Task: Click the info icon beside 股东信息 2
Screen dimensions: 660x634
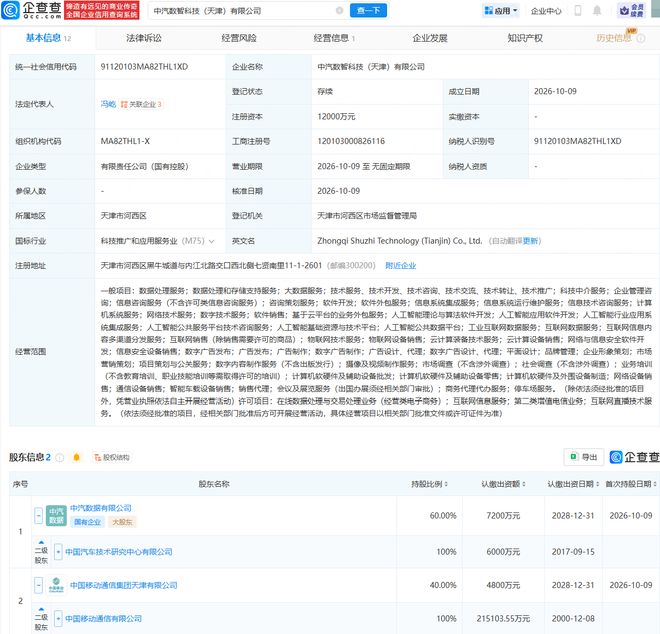Action: [60, 457]
